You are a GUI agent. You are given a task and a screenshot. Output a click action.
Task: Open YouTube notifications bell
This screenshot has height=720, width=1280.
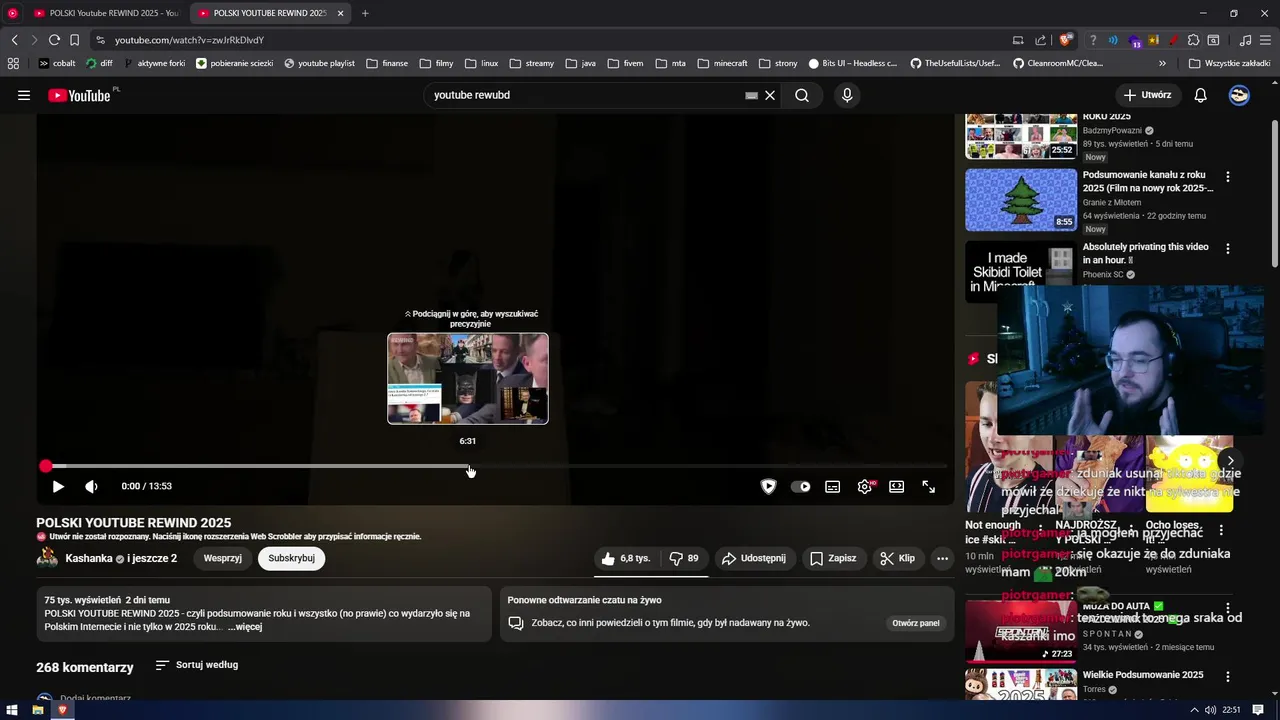click(x=1201, y=95)
